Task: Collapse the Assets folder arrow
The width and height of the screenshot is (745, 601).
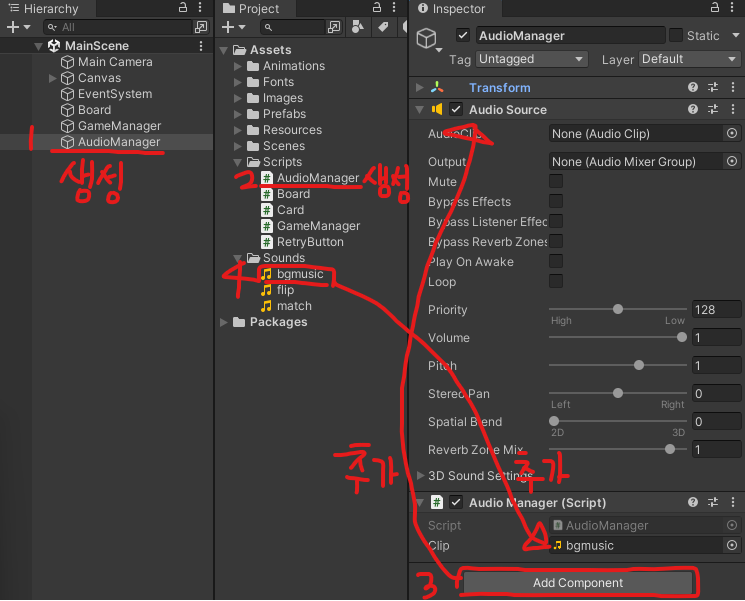Action: click(x=223, y=50)
